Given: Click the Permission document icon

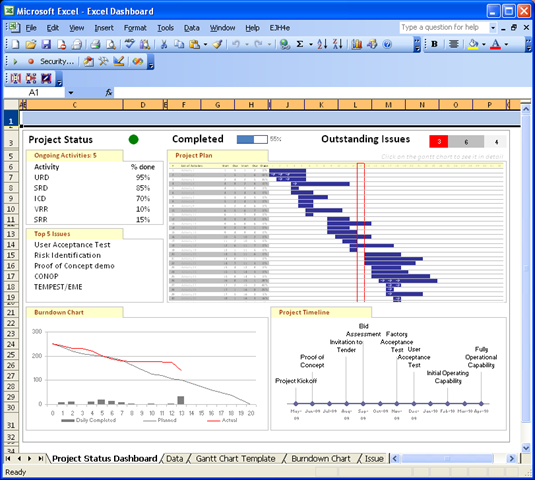Looking at the screenshot, I should [x=61, y=44].
